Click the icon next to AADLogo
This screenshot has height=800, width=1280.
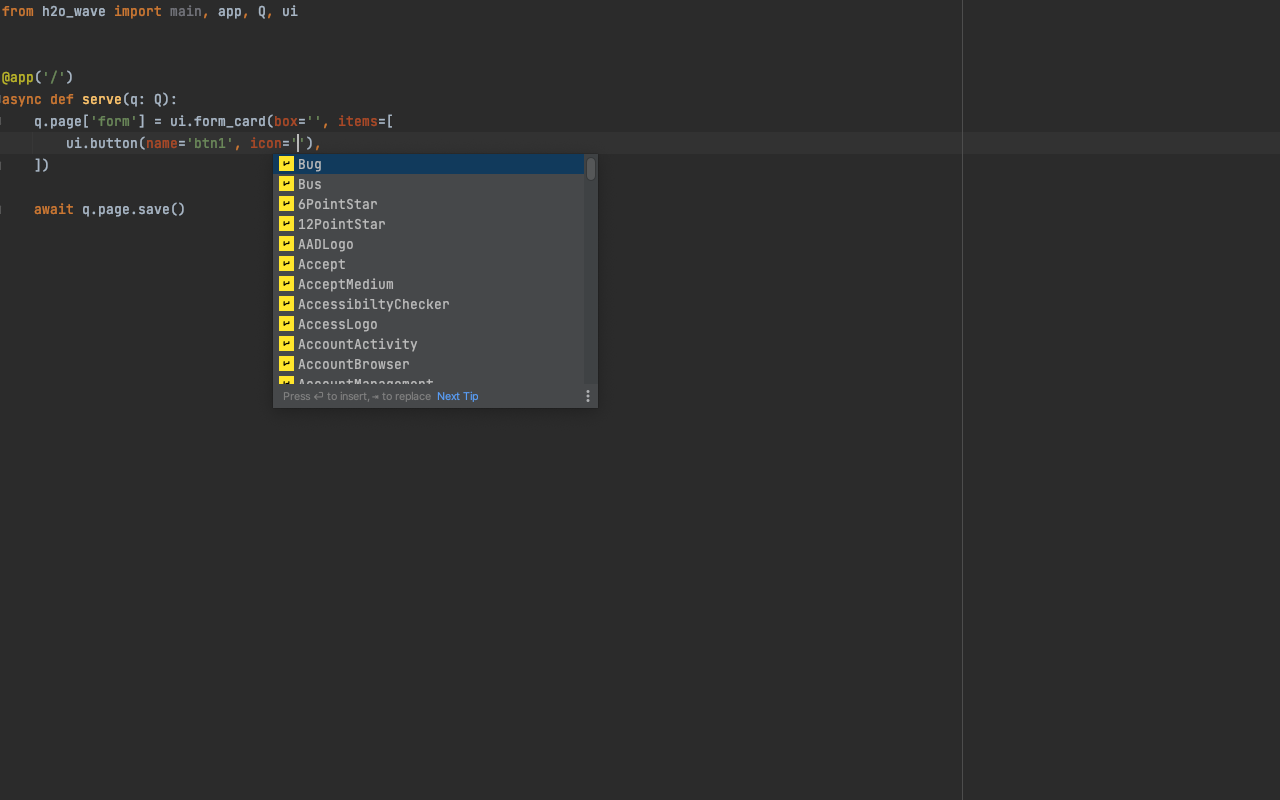pyautogui.click(x=286, y=244)
